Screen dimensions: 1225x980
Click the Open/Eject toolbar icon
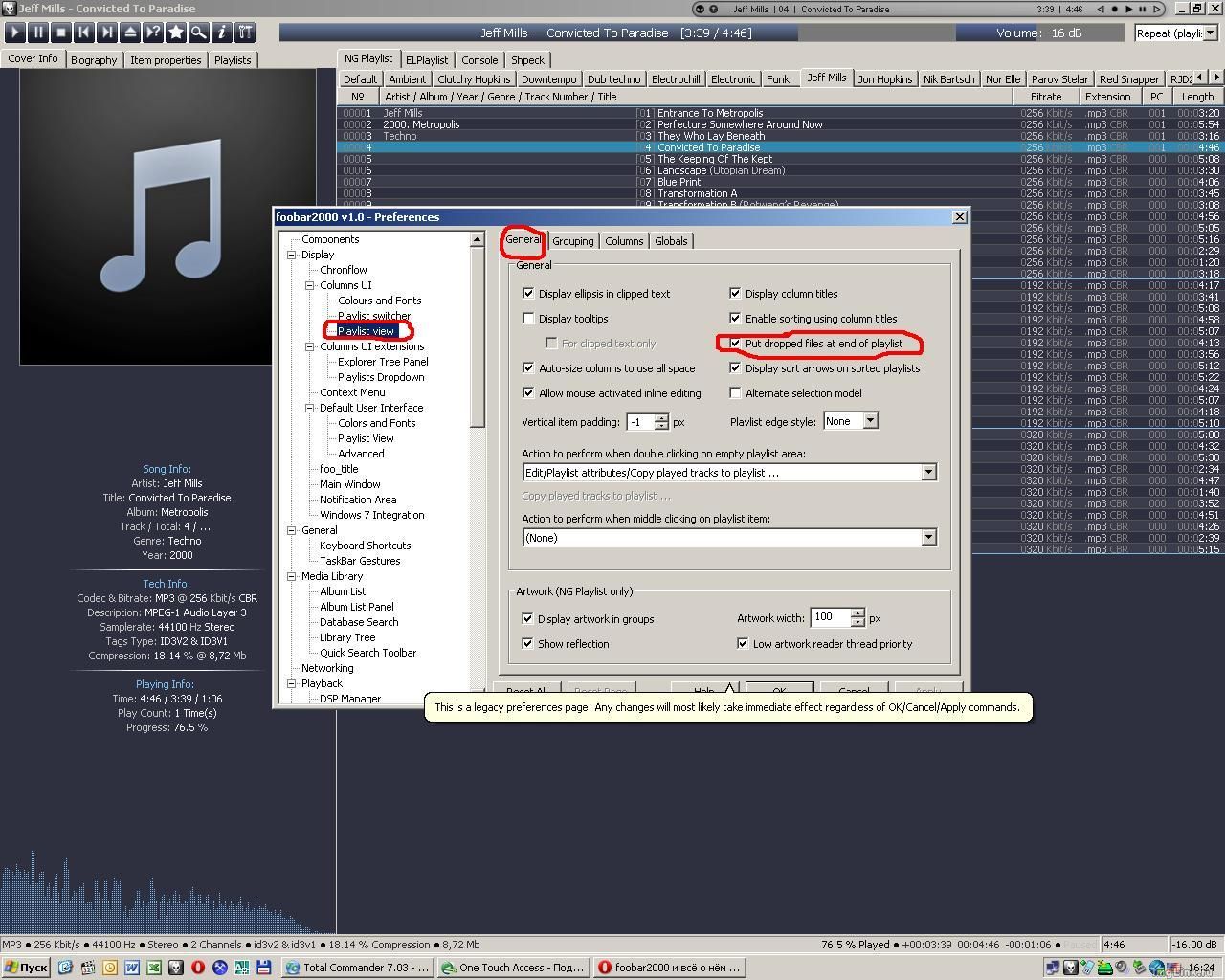coord(130,32)
